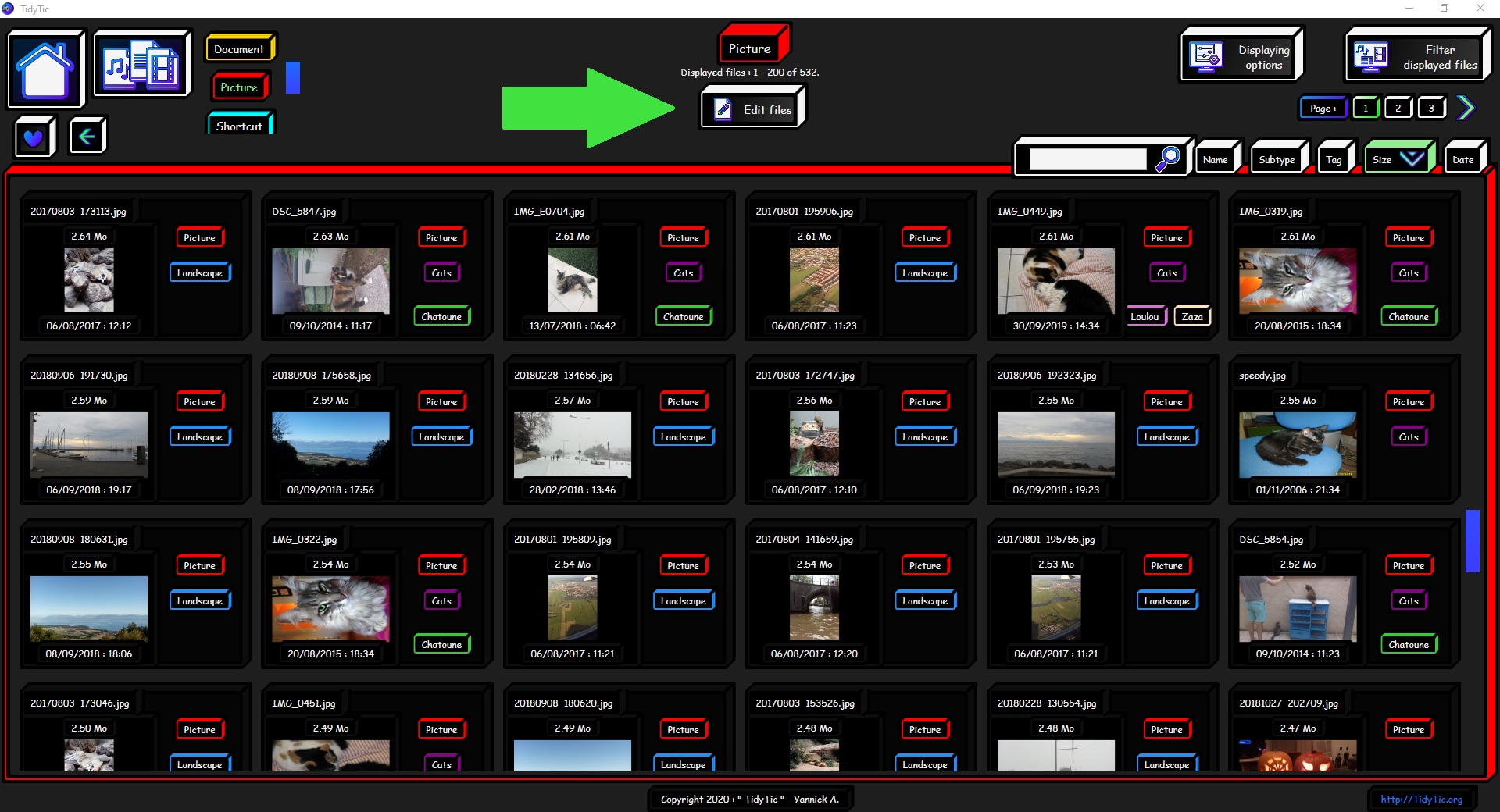1500x812 pixels.
Task: Select the Document category
Action: (239, 48)
